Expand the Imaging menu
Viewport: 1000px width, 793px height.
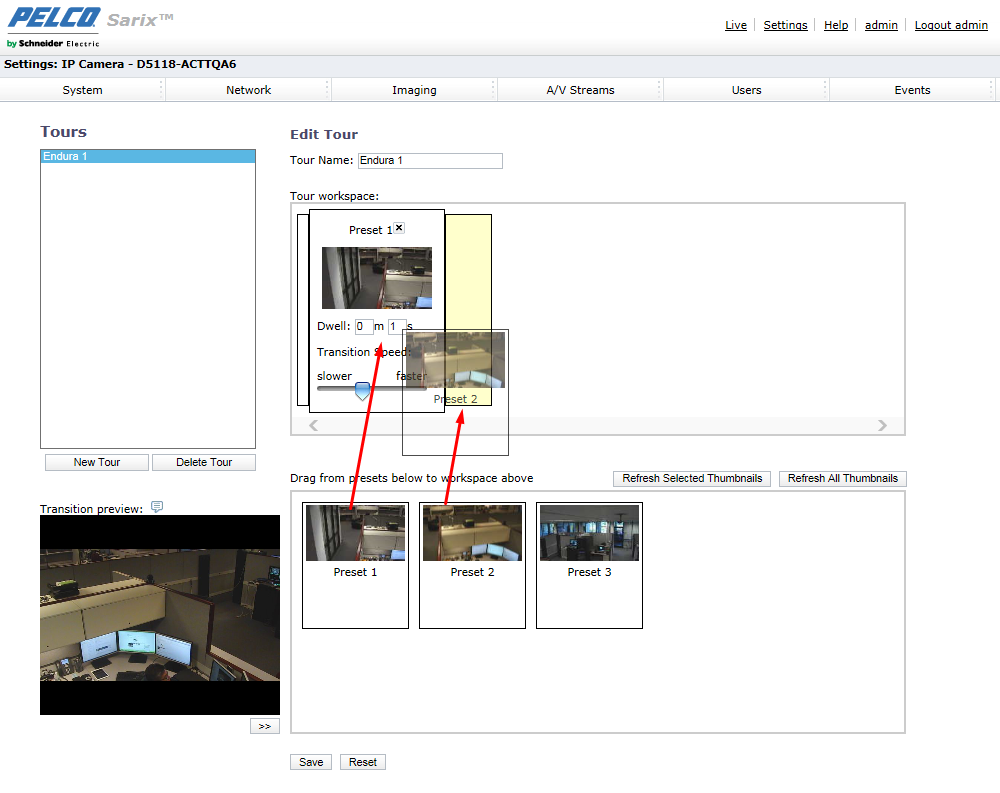pos(414,90)
